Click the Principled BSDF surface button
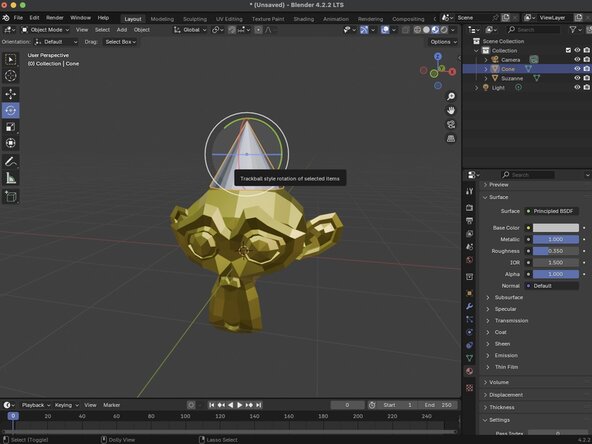592x444 pixels. 551,211
